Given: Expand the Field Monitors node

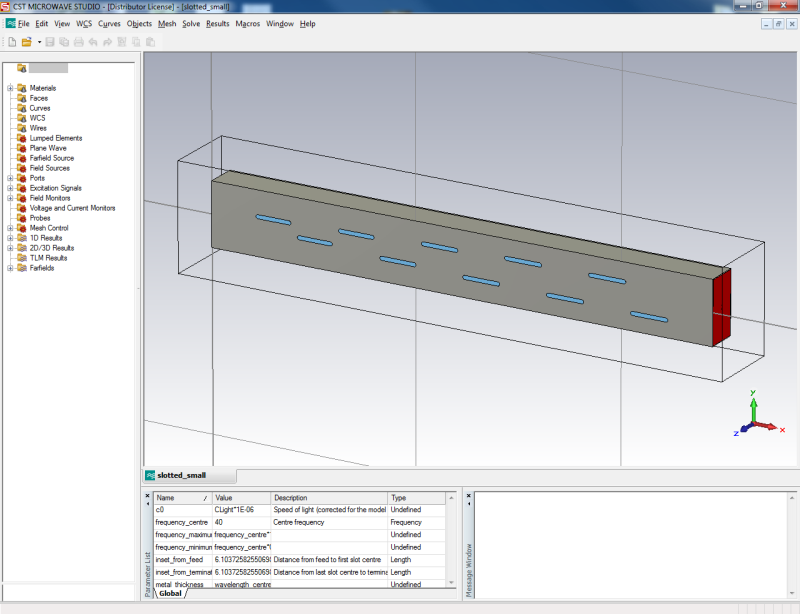Looking at the screenshot, I should click(10, 198).
